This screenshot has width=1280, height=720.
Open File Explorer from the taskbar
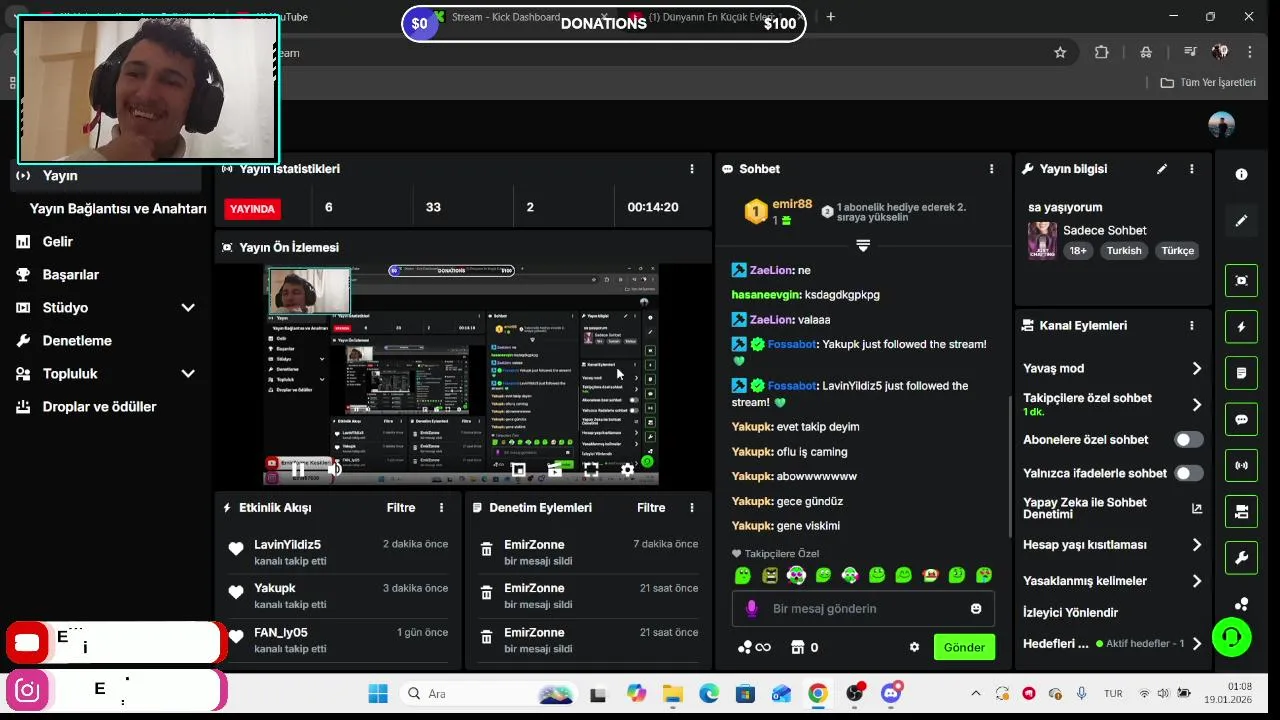pyautogui.click(x=672, y=693)
